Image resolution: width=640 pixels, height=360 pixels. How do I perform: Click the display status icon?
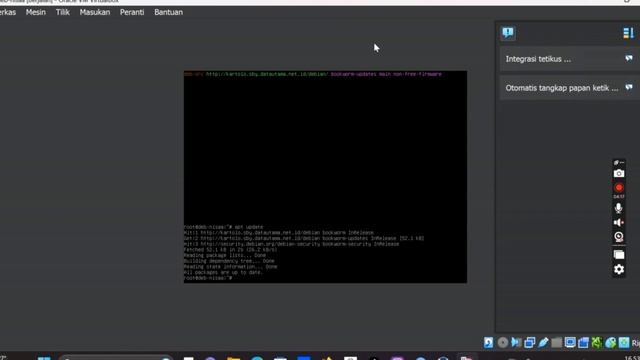[570, 343]
